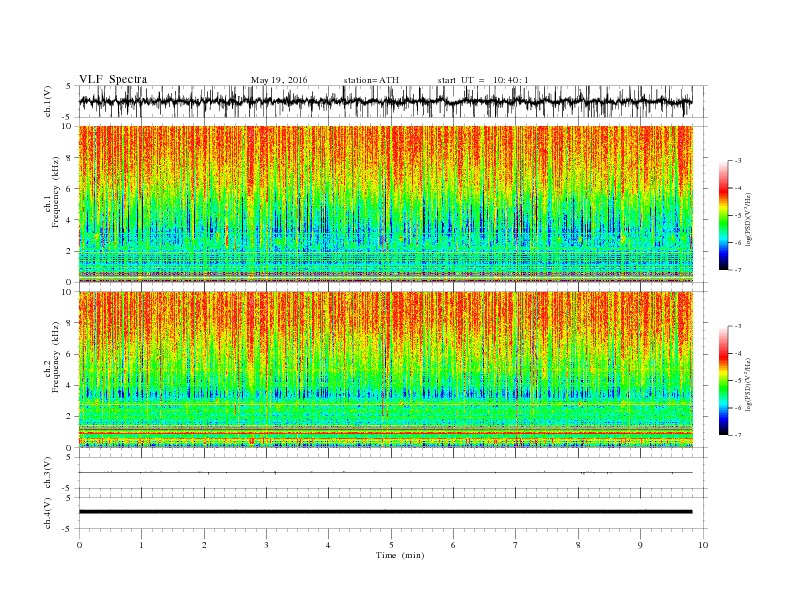Click the "2" kHz tick on ch.1 spectrogram
Image resolution: width=792 pixels, height=612 pixels.
[x=69, y=251]
